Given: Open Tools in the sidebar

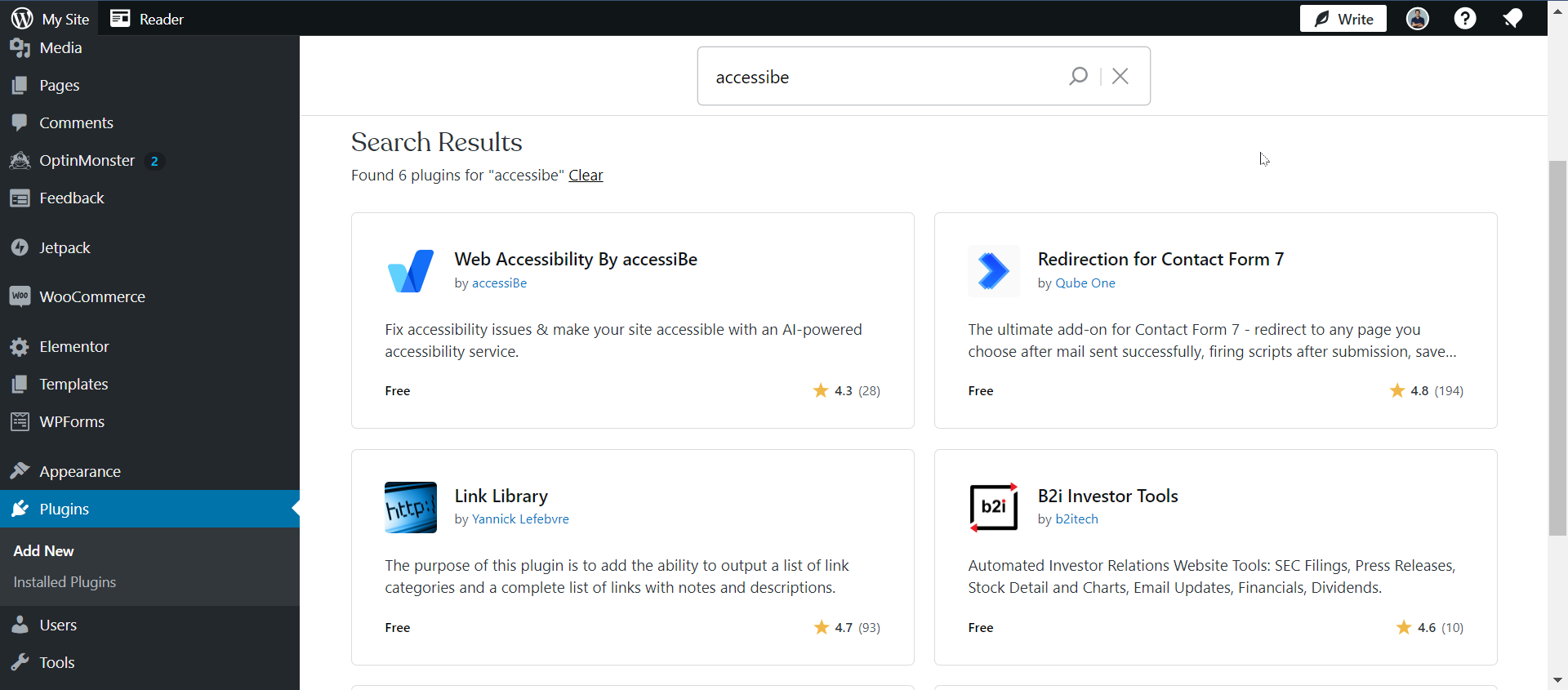Looking at the screenshot, I should coord(149,662).
